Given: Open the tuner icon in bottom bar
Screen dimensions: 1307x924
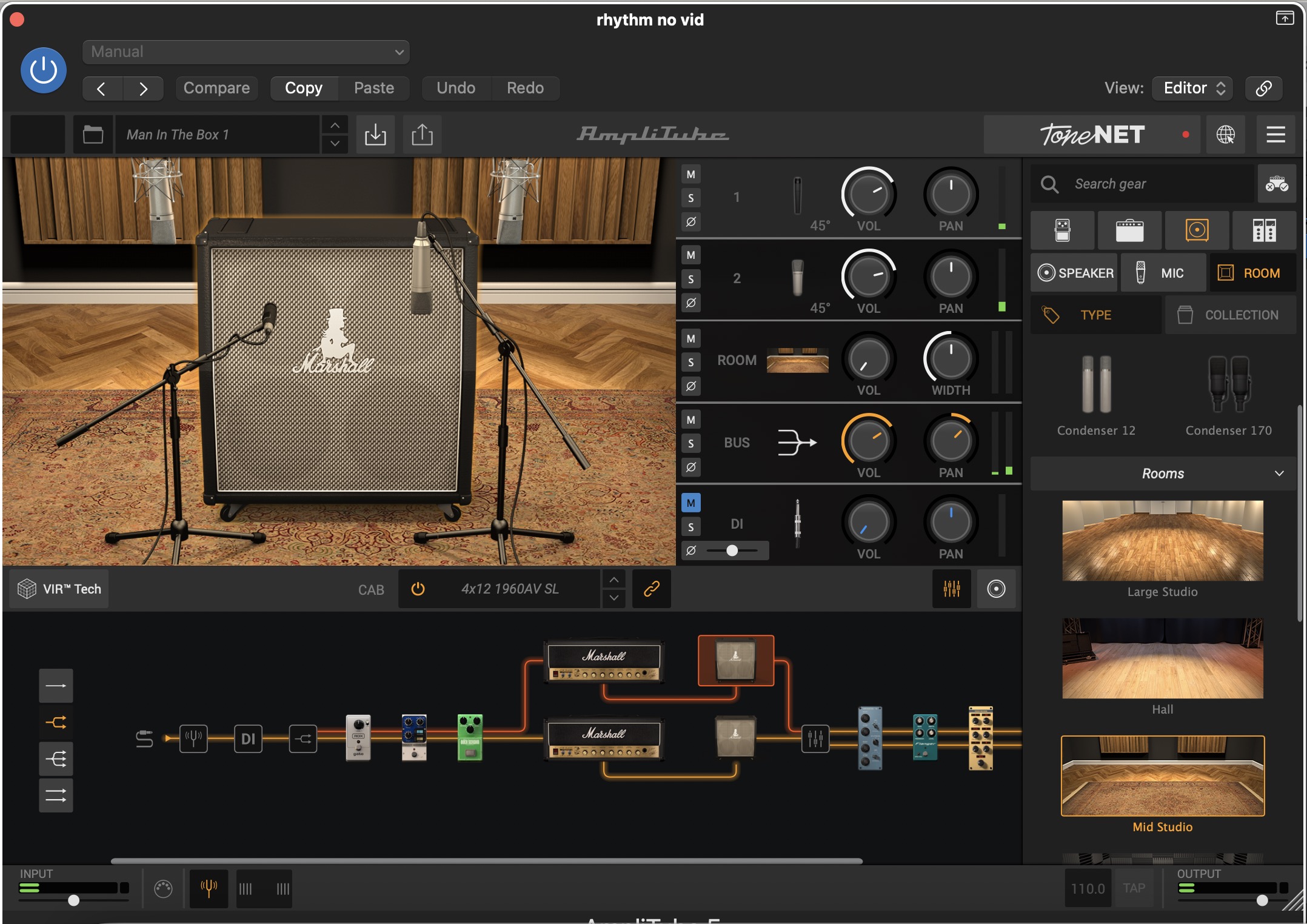Looking at the screenshot, I should pos(209,889).
